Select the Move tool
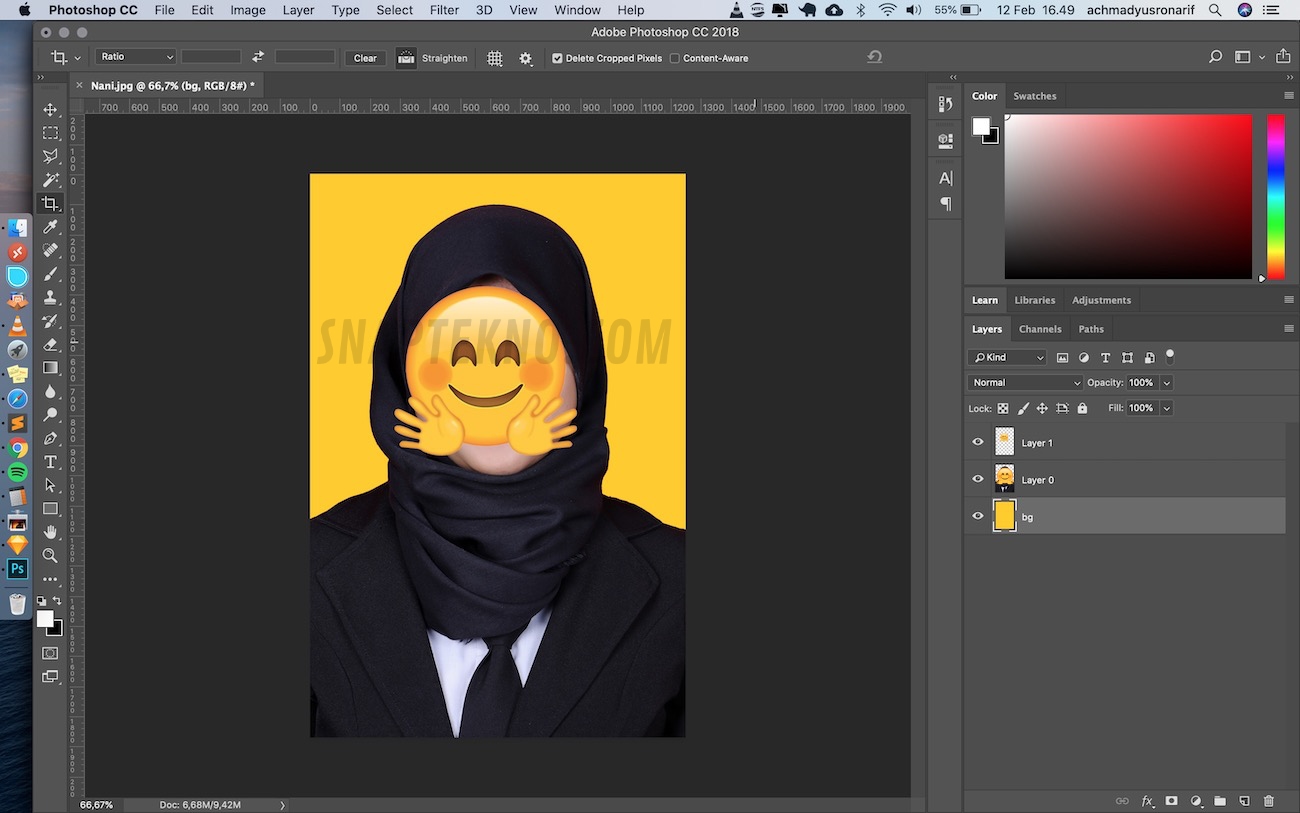This screenshot has height=813, width=1300. point(50,109)
